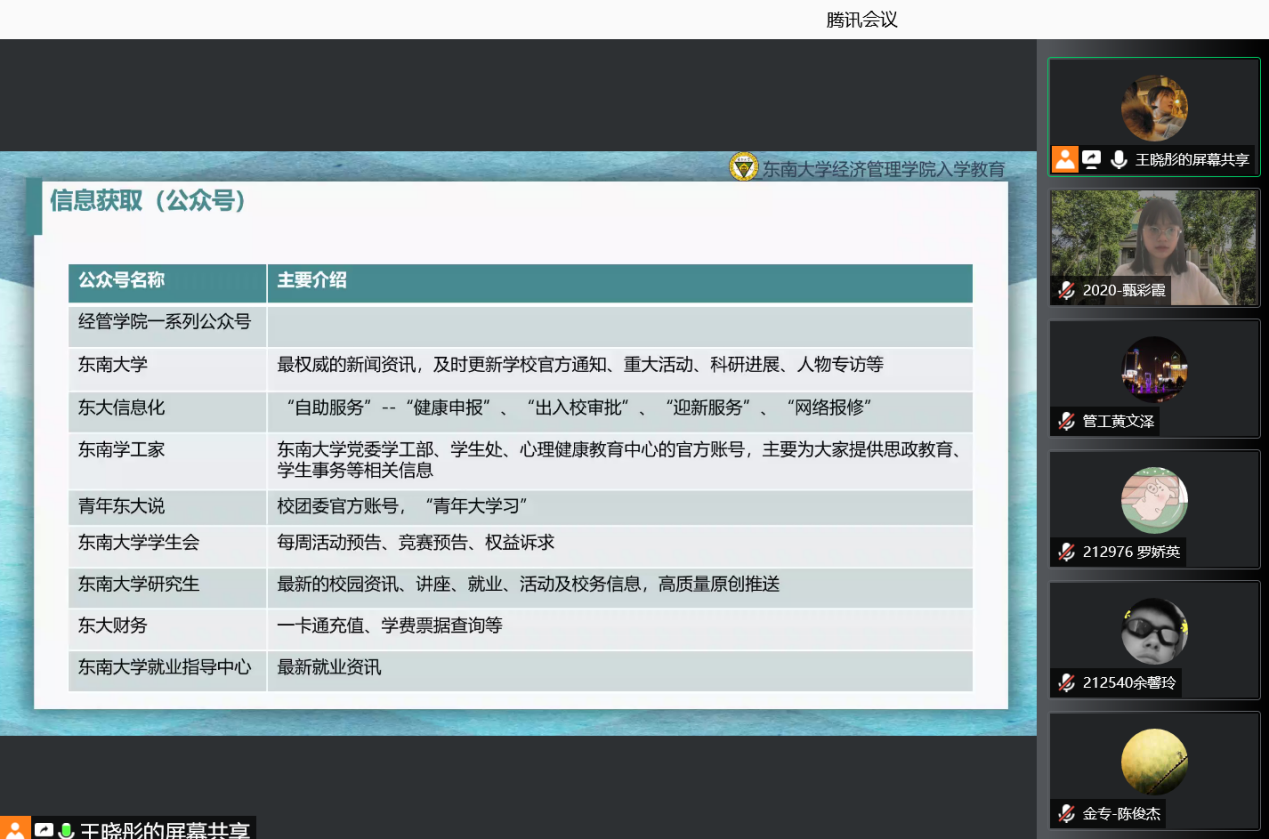This screenshot has width=1269, height=839.
Task: Click muted mic icon beside 212540余馨玲
Action: pos(1067,683)
